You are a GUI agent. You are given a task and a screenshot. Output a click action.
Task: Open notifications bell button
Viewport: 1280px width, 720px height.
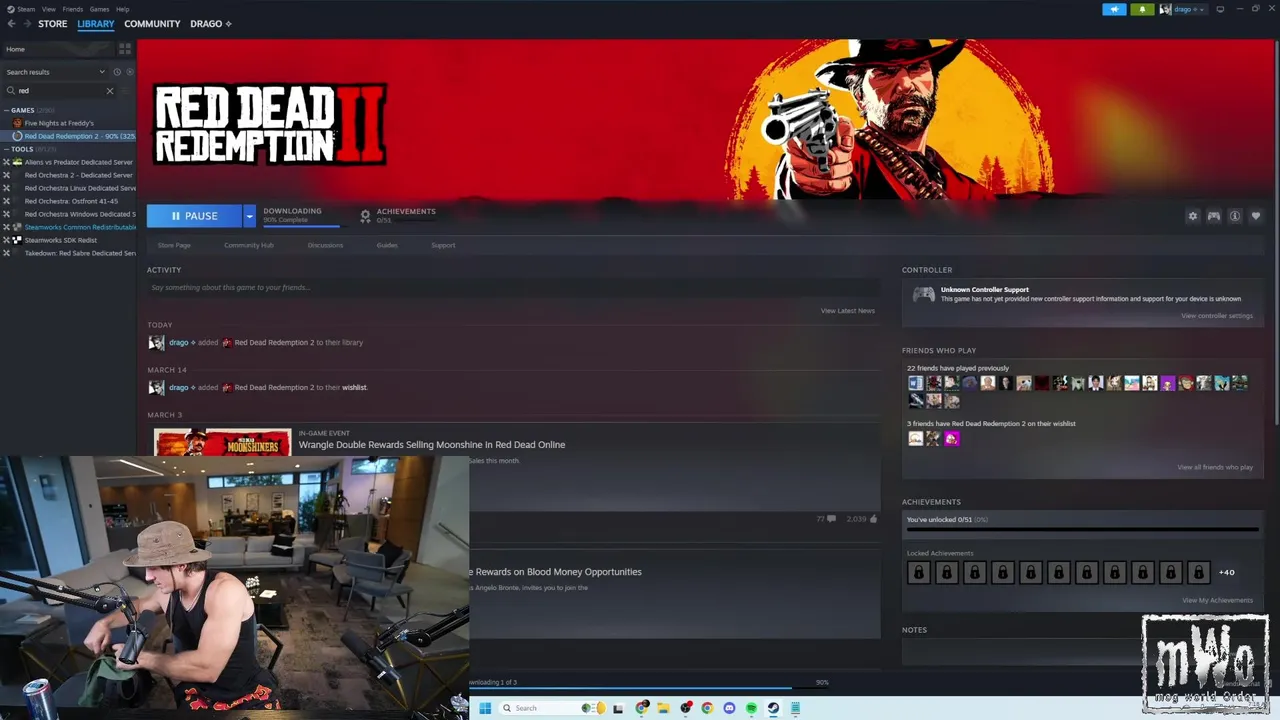coord(1142,9)
